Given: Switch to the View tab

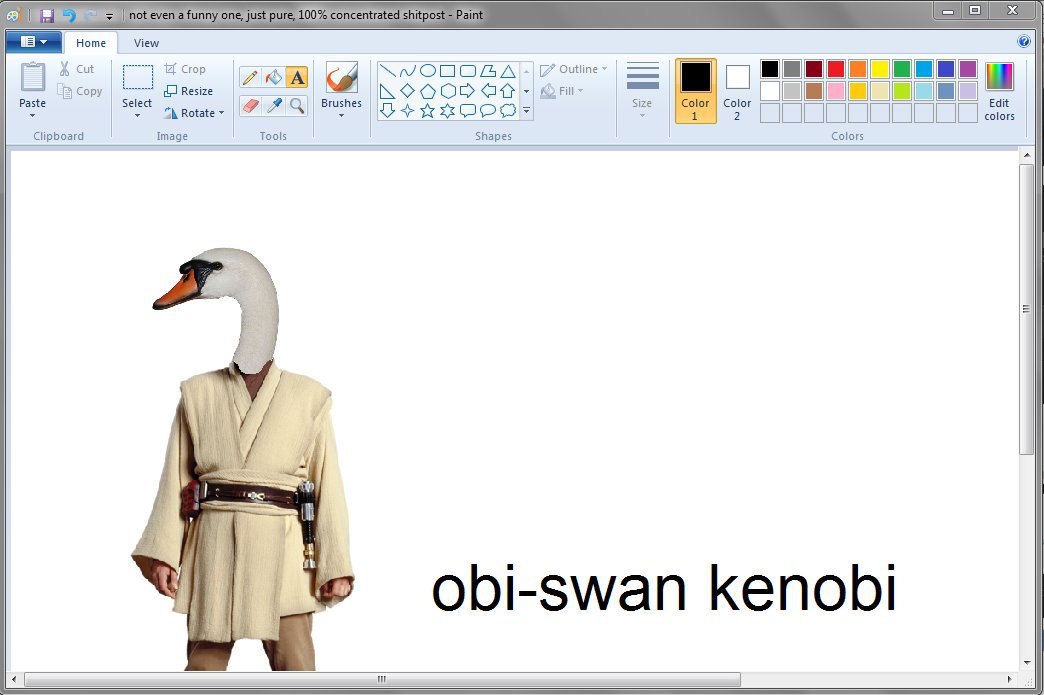Looking at the screenshot, I should click(146, 43).
